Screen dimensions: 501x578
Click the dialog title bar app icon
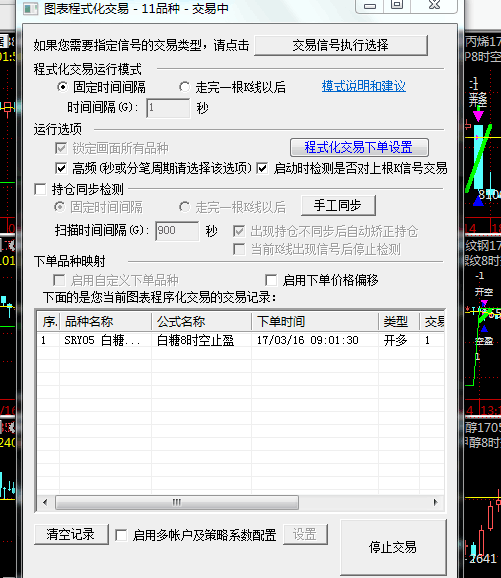pos(31,8)
